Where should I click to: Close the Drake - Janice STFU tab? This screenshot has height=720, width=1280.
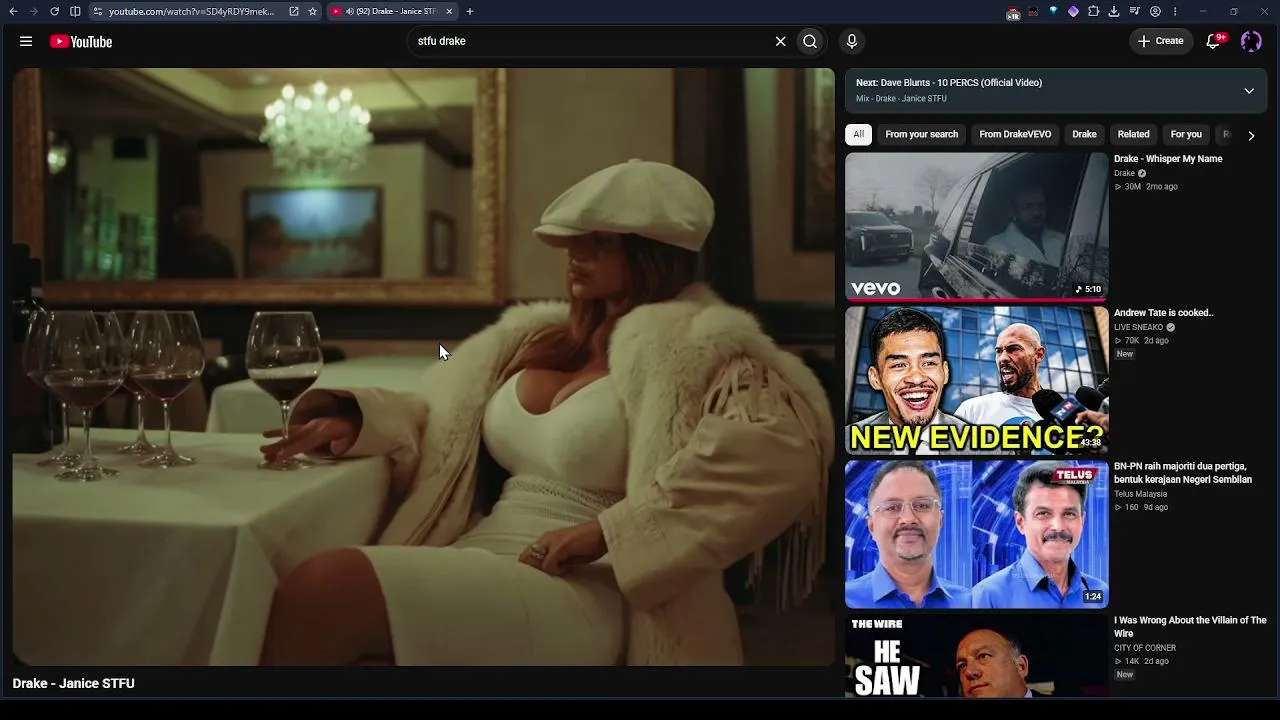click(x=449, y=11)
